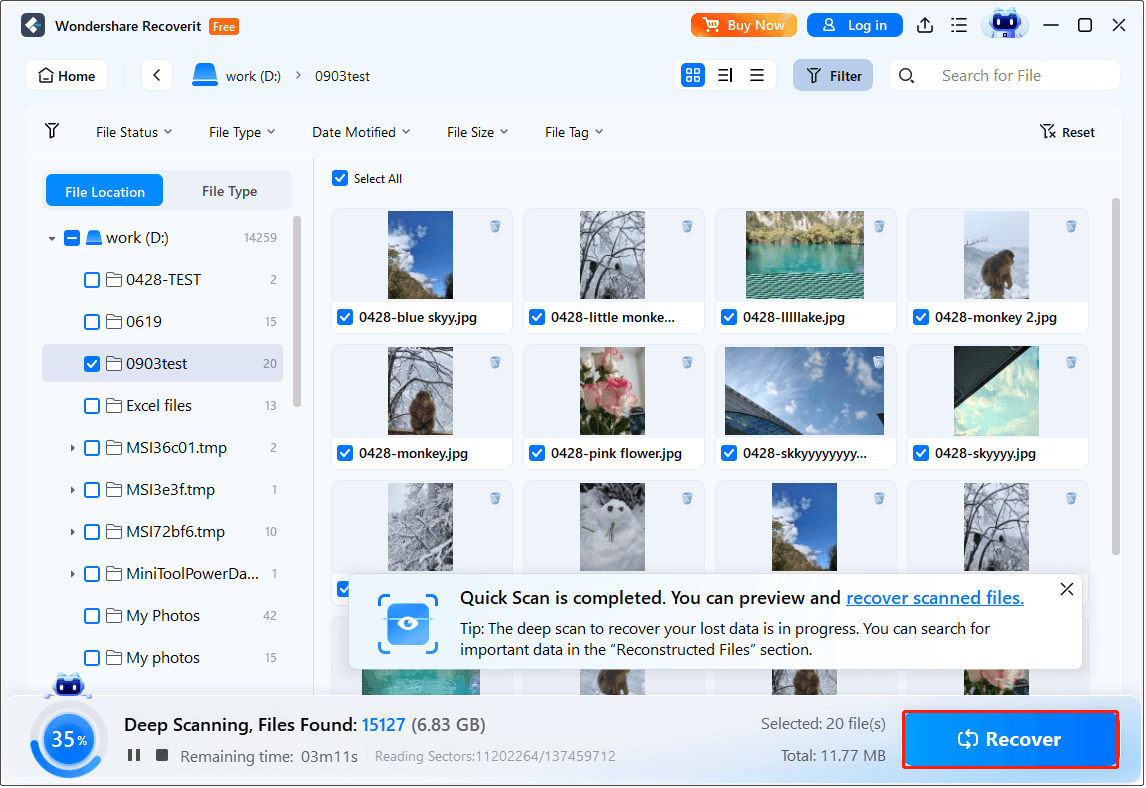Click trash icon on 0428-lllllake.jpg
This screenshot has width=1146, height=788.
pyautogui.click(x=879, y=226)
